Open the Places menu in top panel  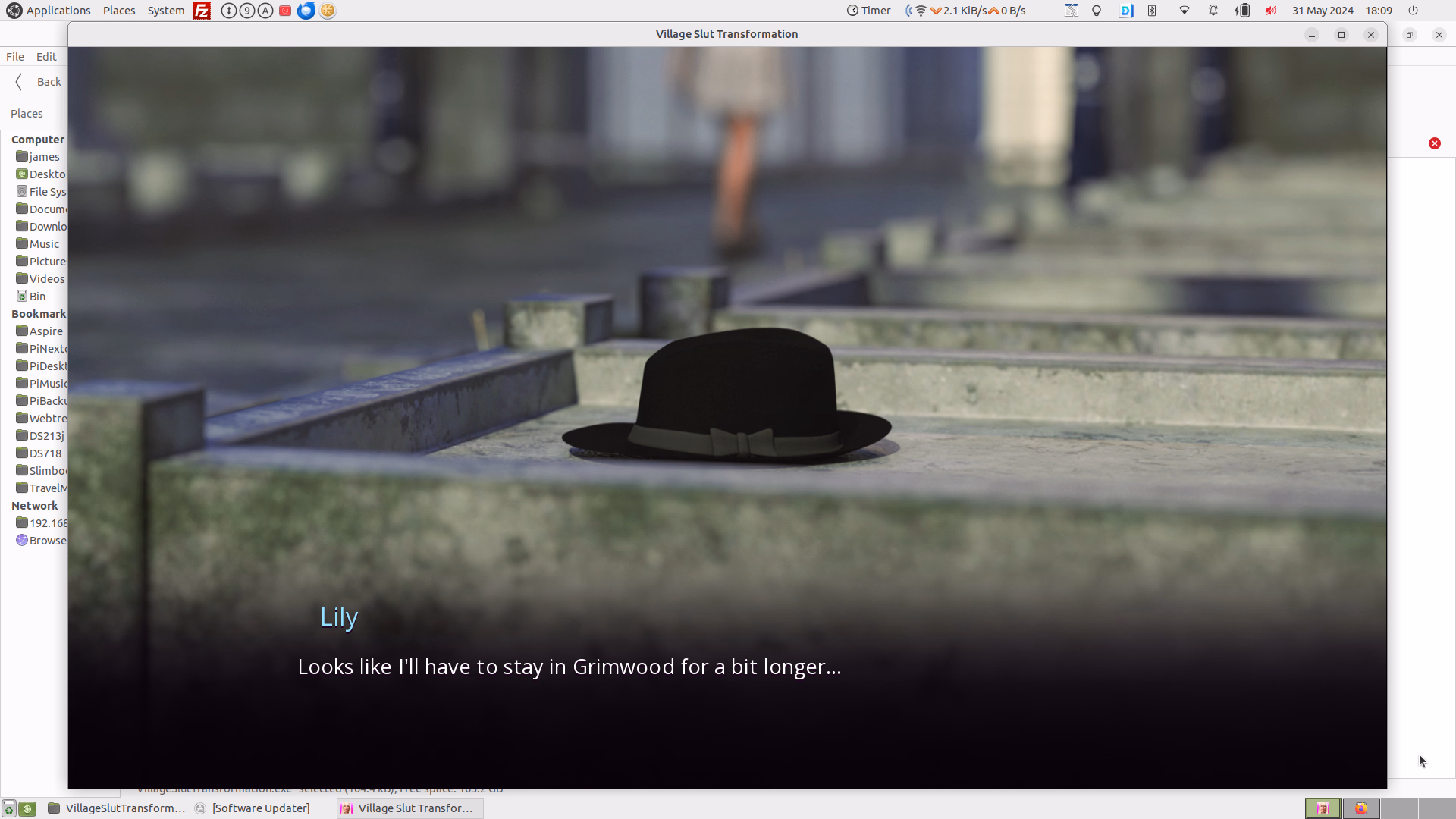(x=119, y=11)
